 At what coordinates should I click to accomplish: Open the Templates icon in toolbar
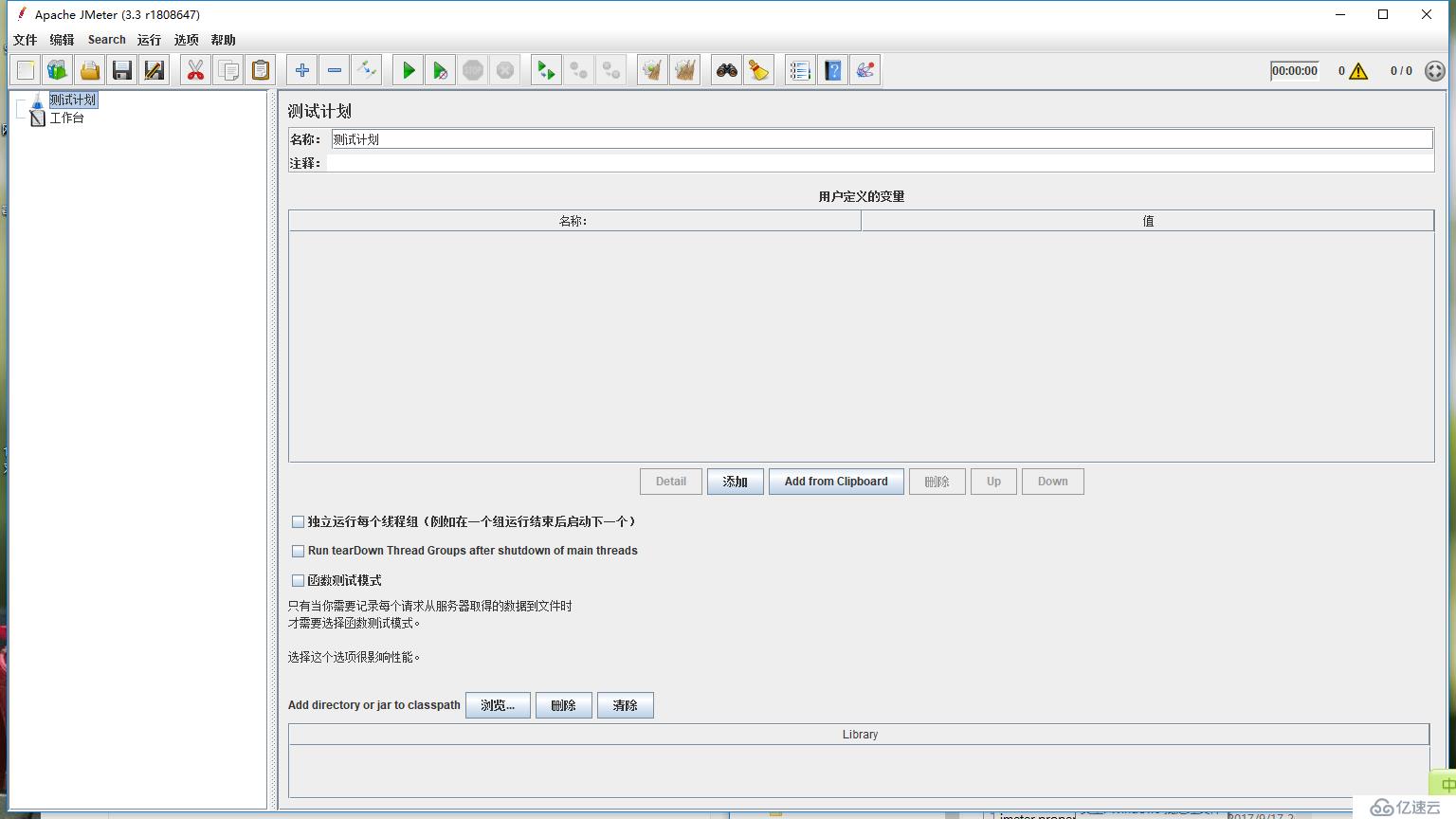pos(58,70)
